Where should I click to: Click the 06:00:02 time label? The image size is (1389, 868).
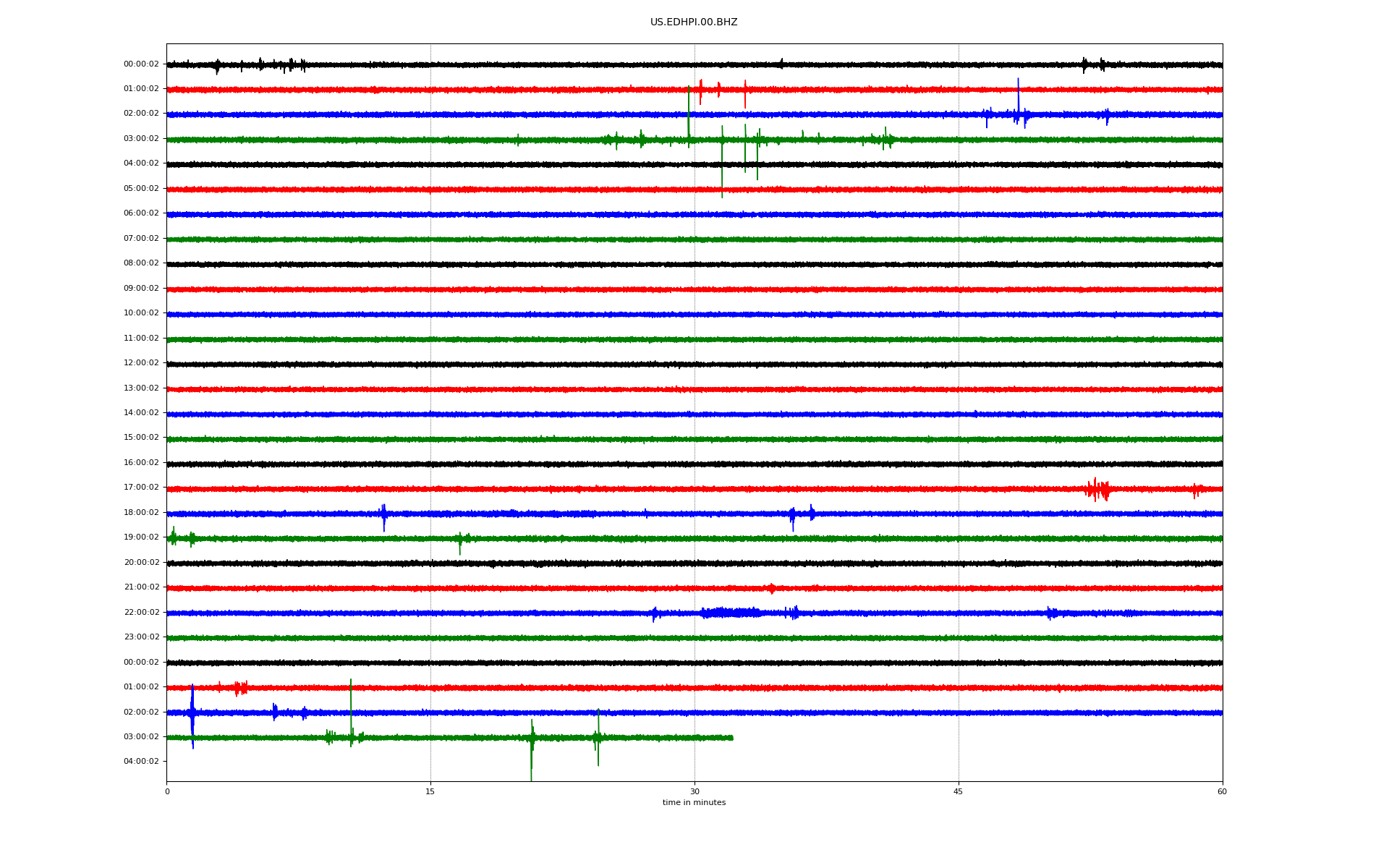tap(141, 213)
